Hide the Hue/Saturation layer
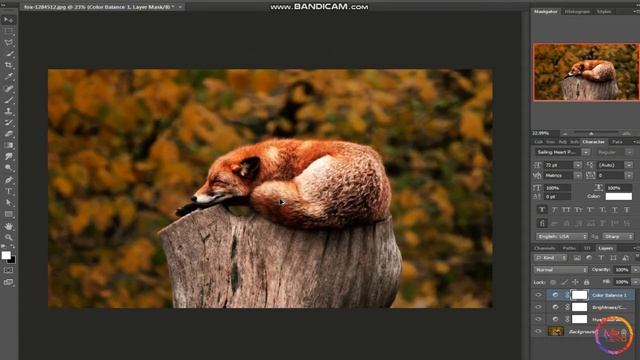Image resolution: width=640 pixels, height=360 pixels. [x=538, y=319]
